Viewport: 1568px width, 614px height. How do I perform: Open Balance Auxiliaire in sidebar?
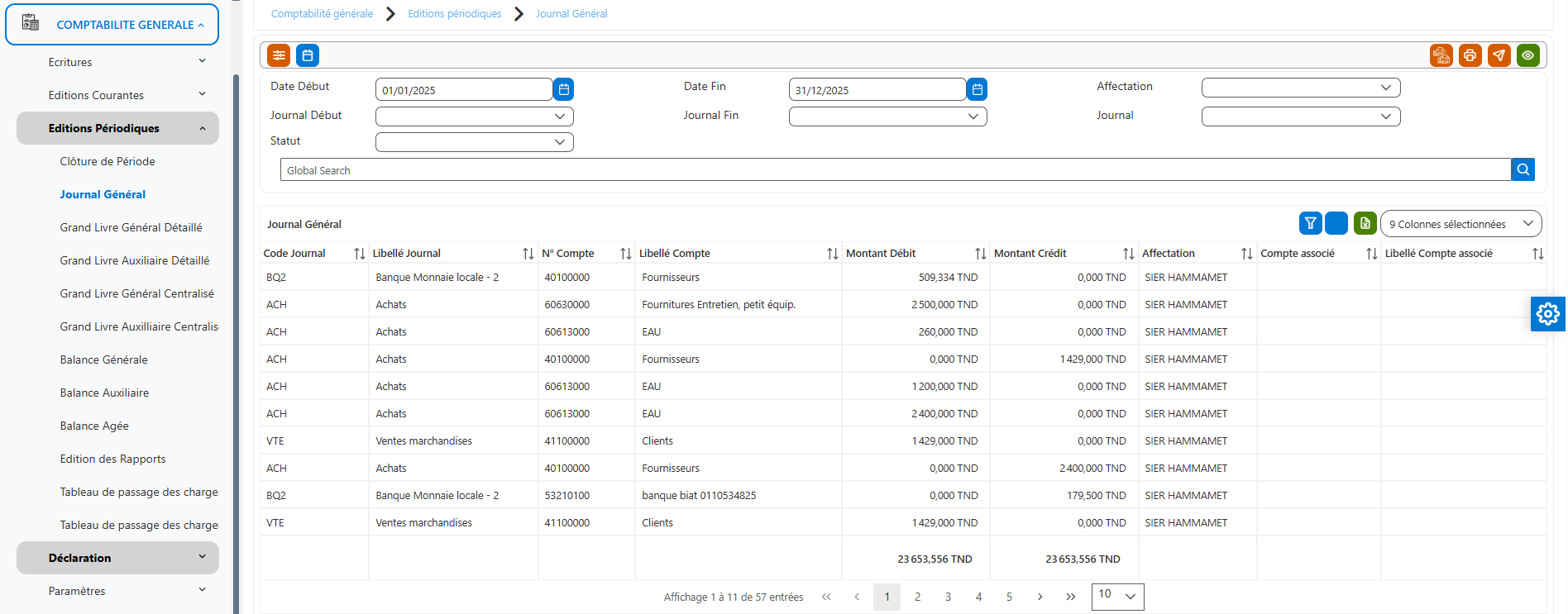[x=104, y=393]
